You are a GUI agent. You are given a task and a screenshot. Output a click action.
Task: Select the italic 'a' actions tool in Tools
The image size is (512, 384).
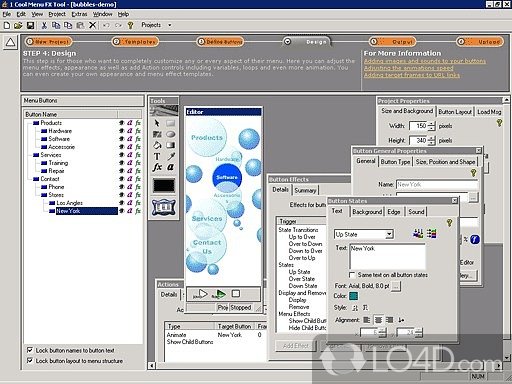(x=170, y=167)
